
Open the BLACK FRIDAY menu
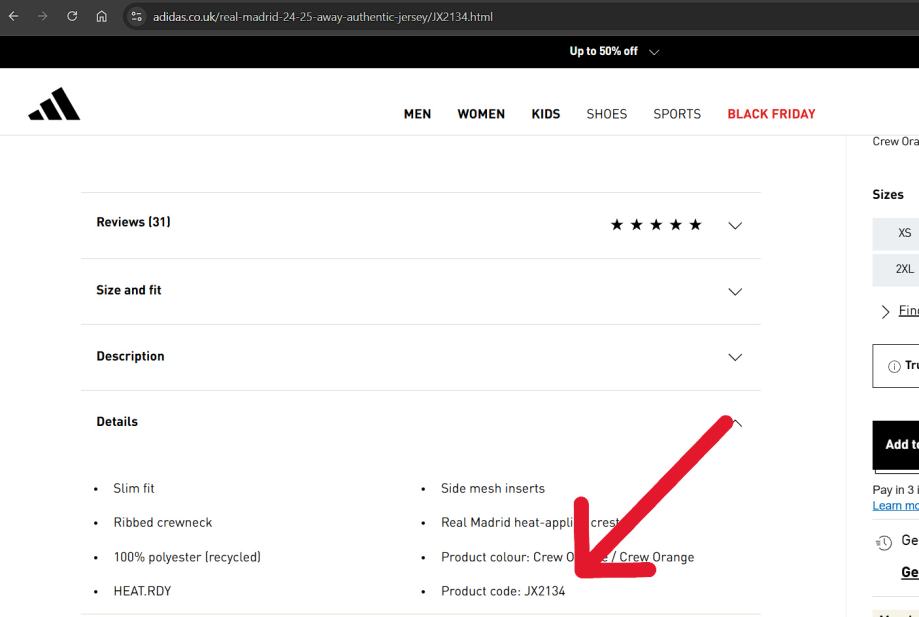[x=771, y=114]
